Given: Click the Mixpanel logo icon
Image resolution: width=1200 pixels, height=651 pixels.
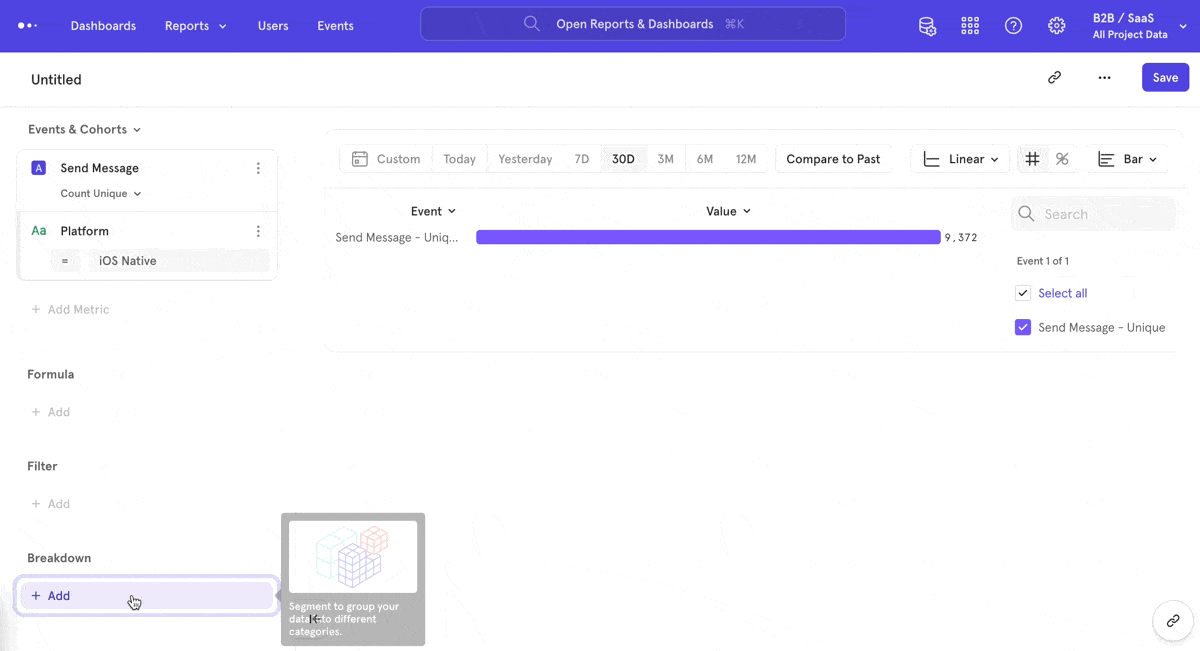Looking at the screenshot, I should point(27,26).
